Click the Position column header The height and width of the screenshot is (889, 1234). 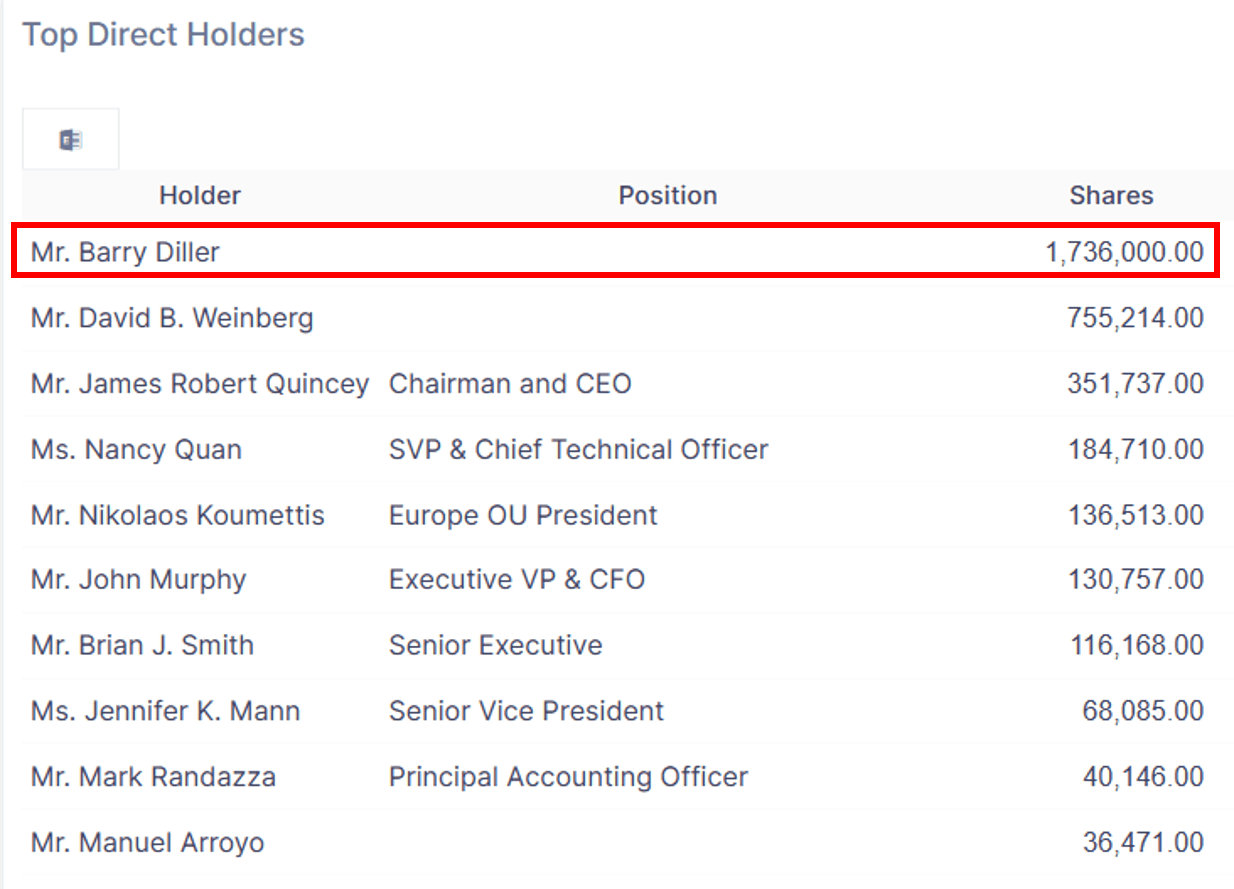click(668, 195)
